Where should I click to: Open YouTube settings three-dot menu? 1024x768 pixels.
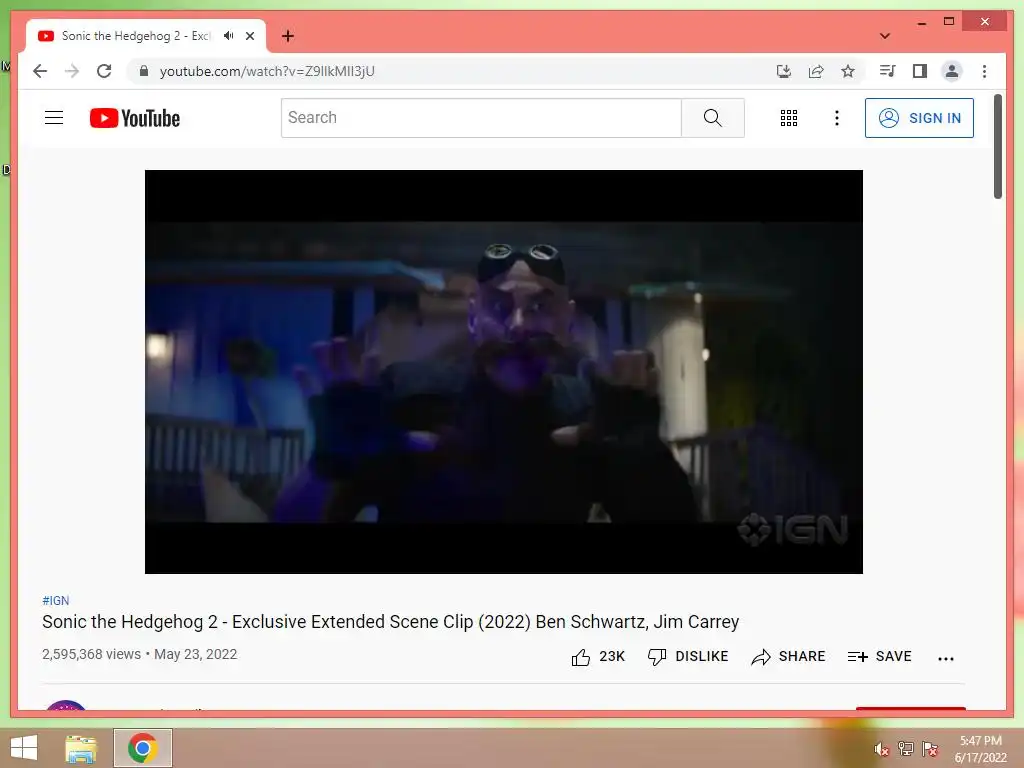pyautogui.click(x=837, y=118)
